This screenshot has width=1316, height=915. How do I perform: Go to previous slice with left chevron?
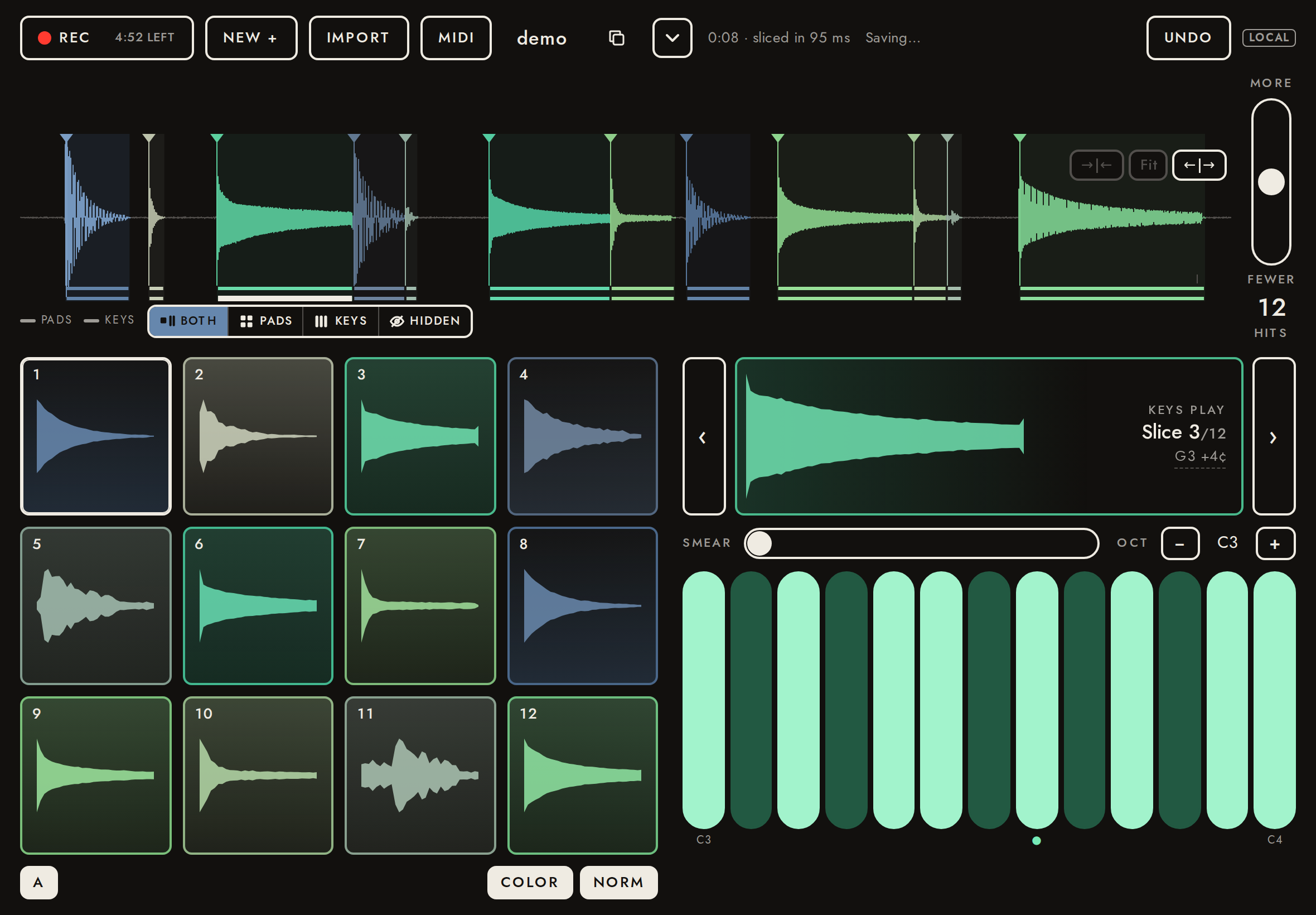tap(704, 436)
